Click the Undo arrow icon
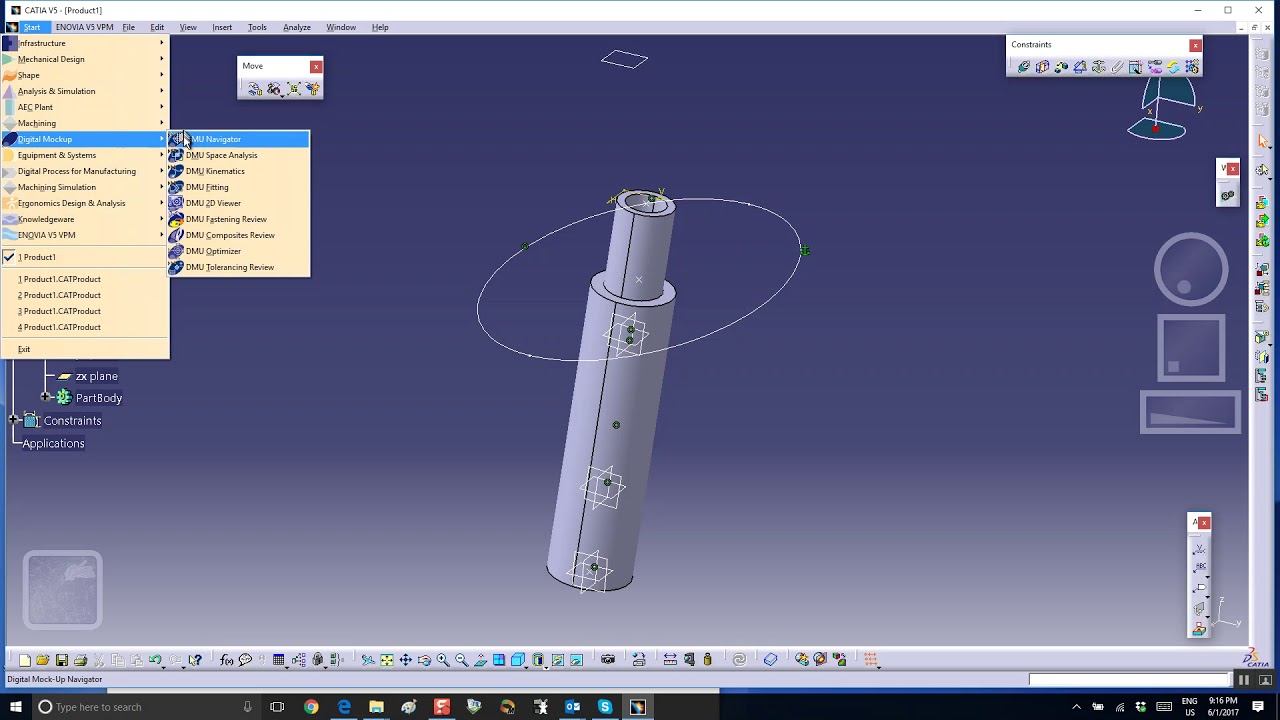Screen dimensions: 1280x720 (x=155, y=660)
